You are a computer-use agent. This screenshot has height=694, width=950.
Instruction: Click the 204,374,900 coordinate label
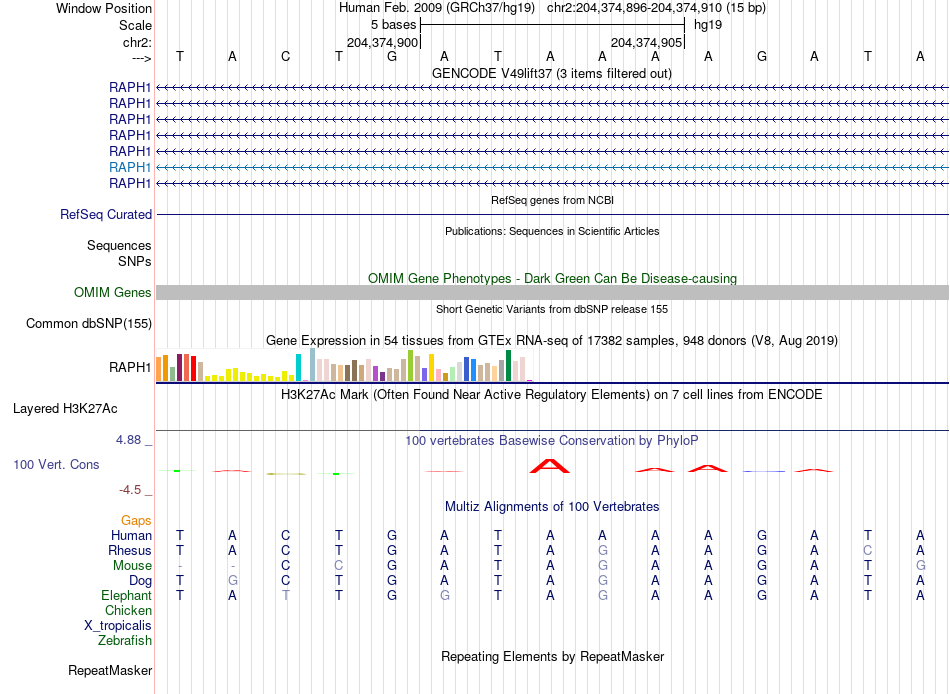(x=382, y=42)
